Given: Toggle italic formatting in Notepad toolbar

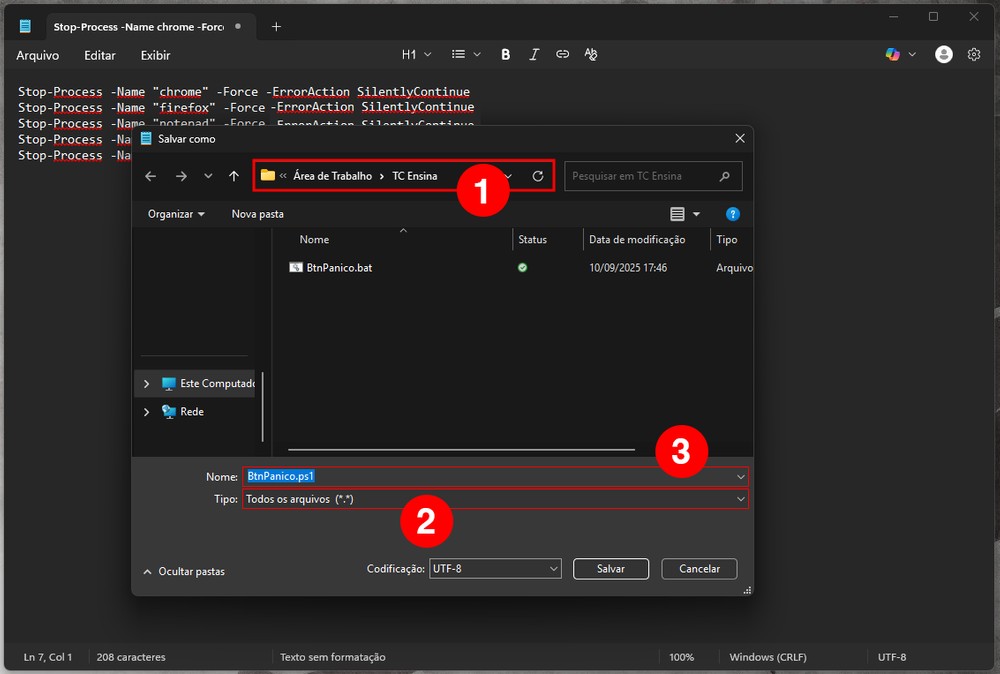Looking at the screenshot, I should [534, 55].
